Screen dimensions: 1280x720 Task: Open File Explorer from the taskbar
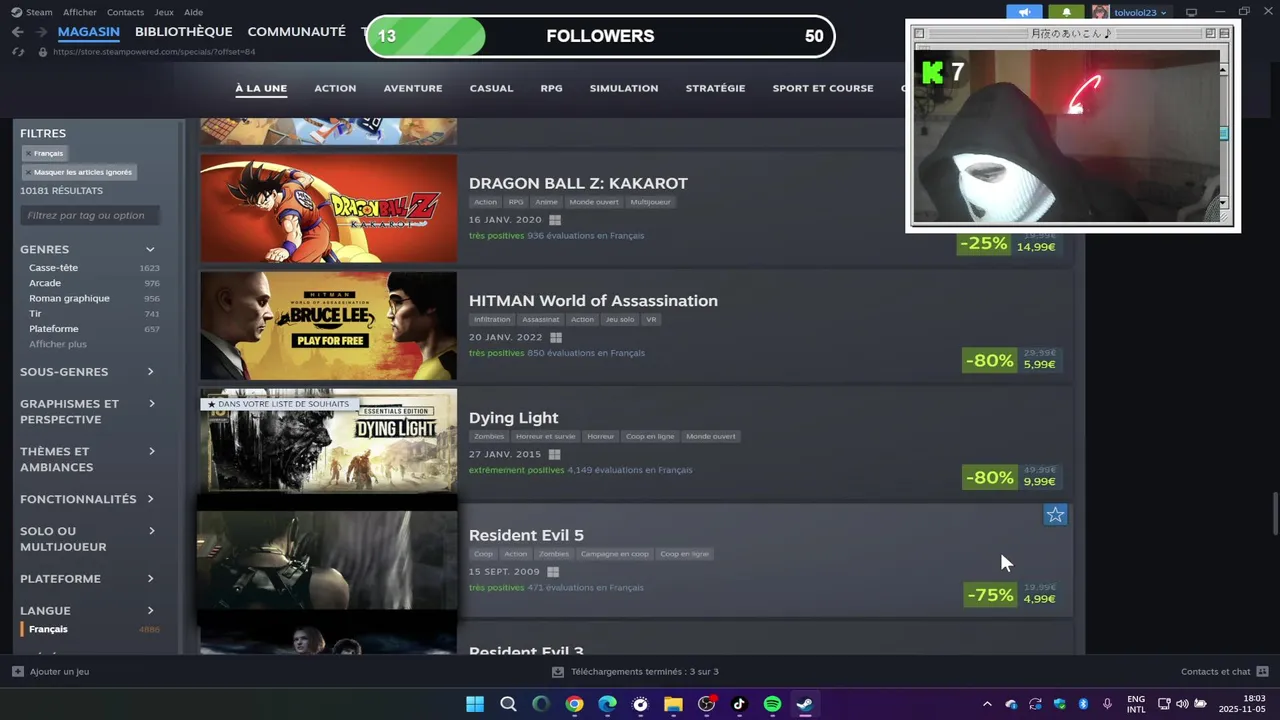point(673,704)
